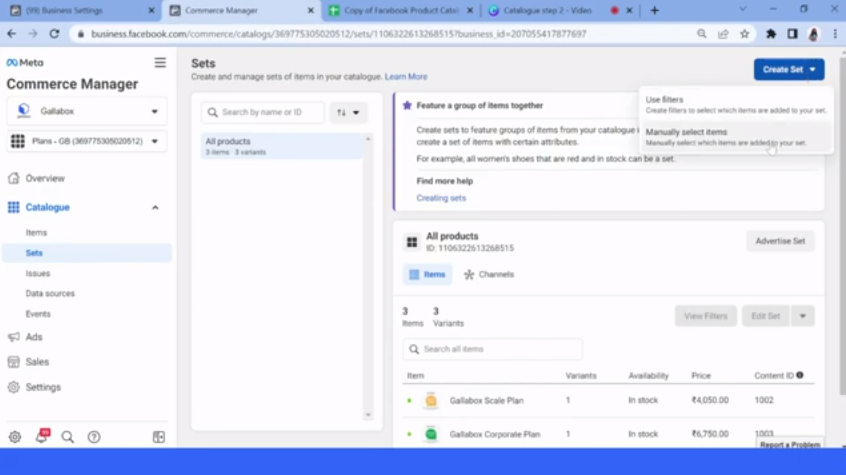The height and width of the screenshot is (475, 846).
Task: Switch to the Items tab
Action: tap(427, 274)
